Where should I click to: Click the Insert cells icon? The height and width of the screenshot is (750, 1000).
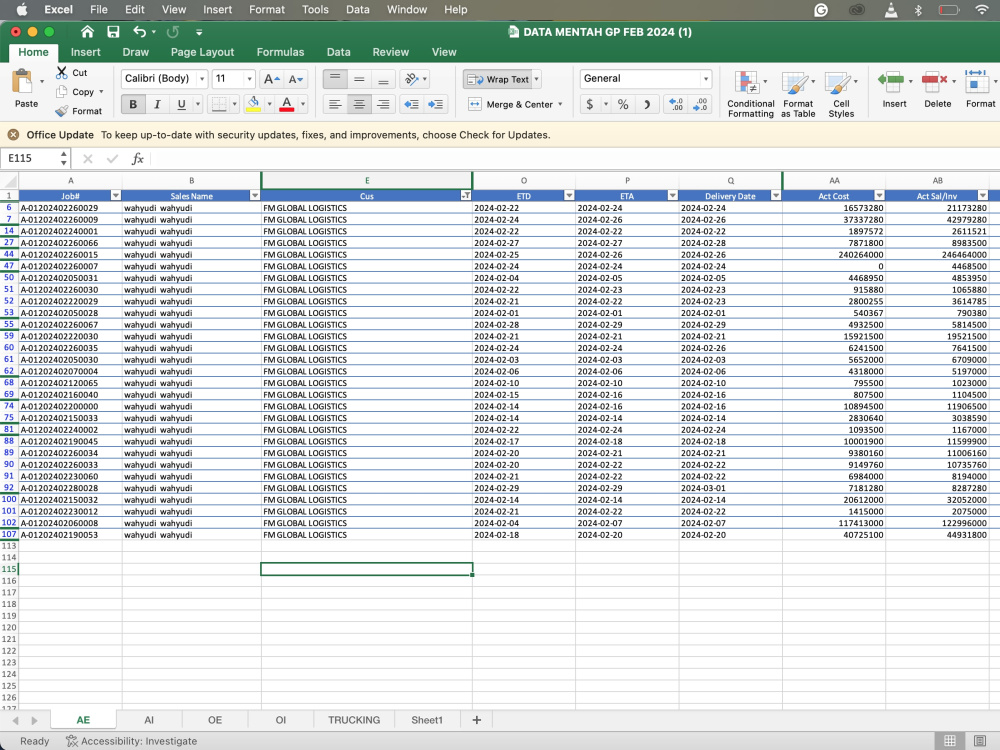click(x=892, y=82)
